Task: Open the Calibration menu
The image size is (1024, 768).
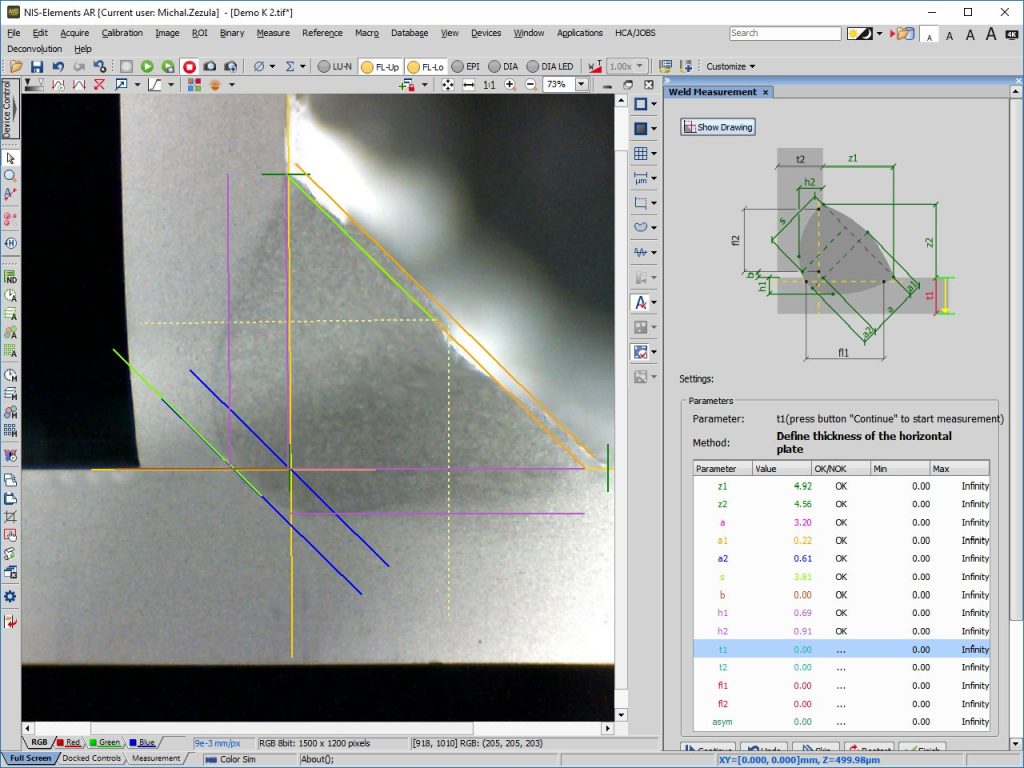Action: coord(122,33)
